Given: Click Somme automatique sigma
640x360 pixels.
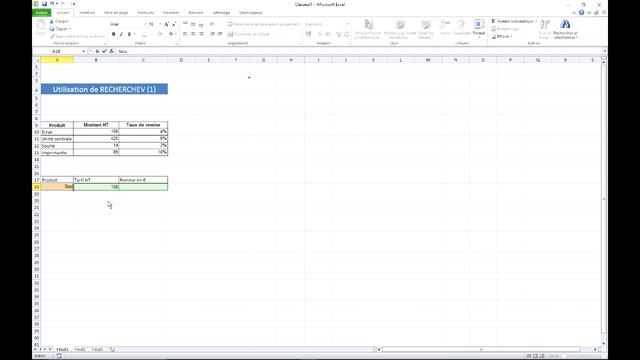Looking at the screenshot, I should (493, 21).
